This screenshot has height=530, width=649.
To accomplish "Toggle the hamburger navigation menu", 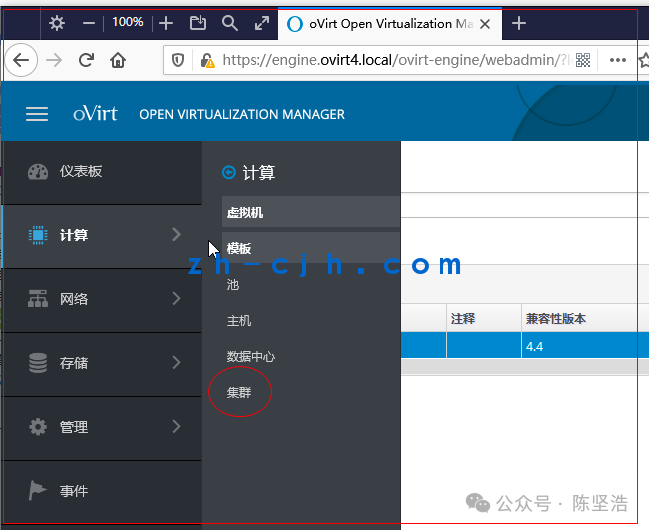I will [x=37, y=114].
